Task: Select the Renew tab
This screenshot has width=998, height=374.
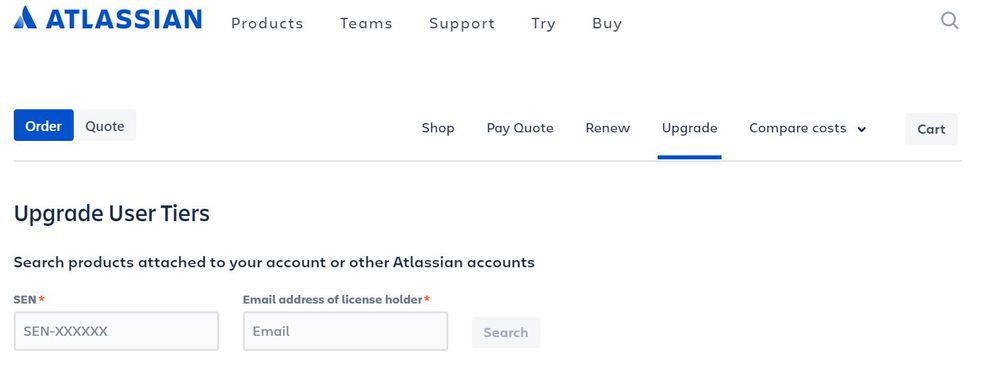Action: point(608,128)
